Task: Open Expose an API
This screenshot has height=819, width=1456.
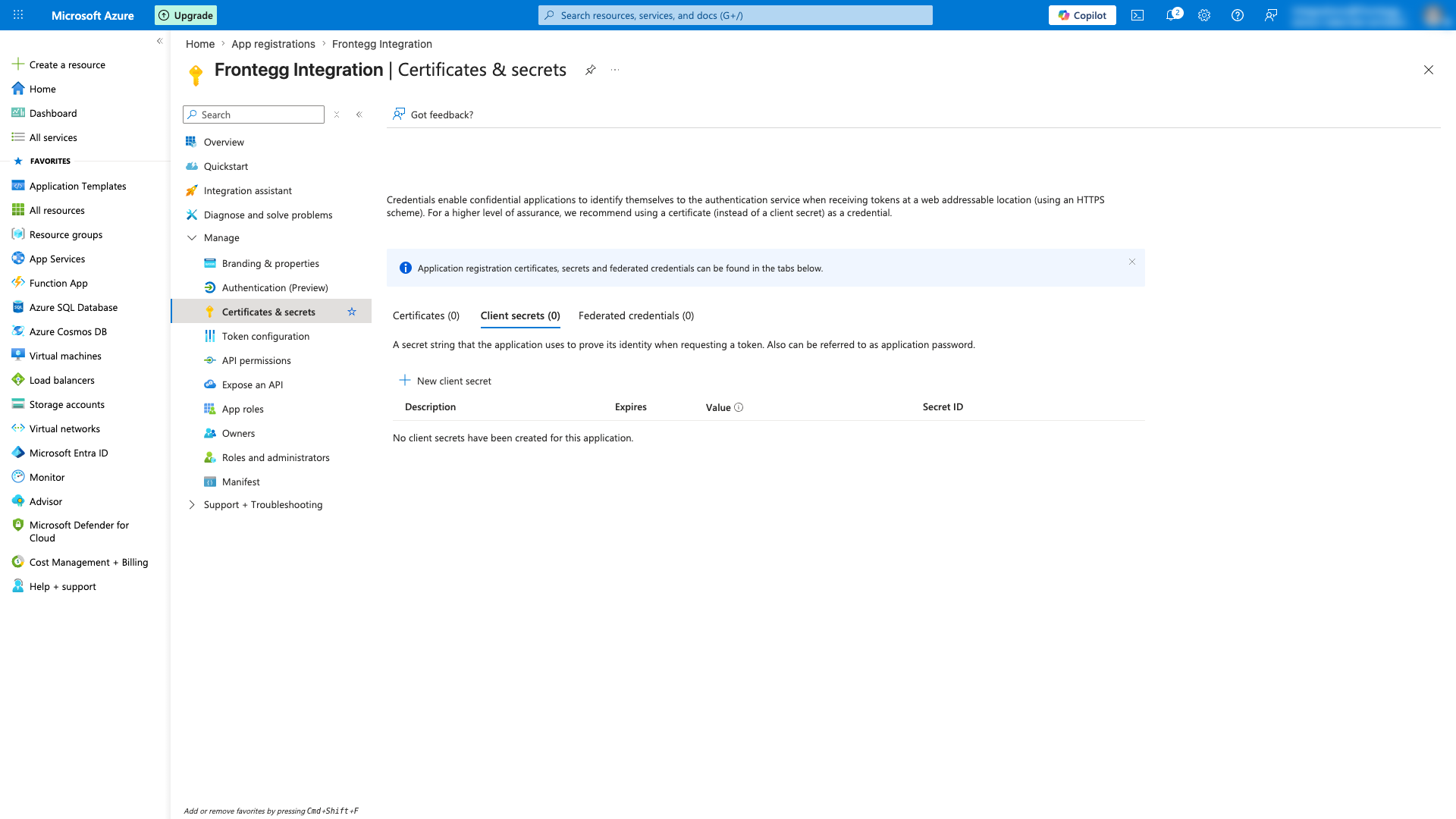Action: click(253, 384)
